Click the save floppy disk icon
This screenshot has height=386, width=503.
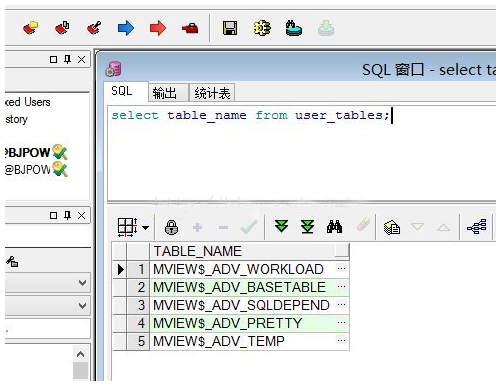coord(230,28)
